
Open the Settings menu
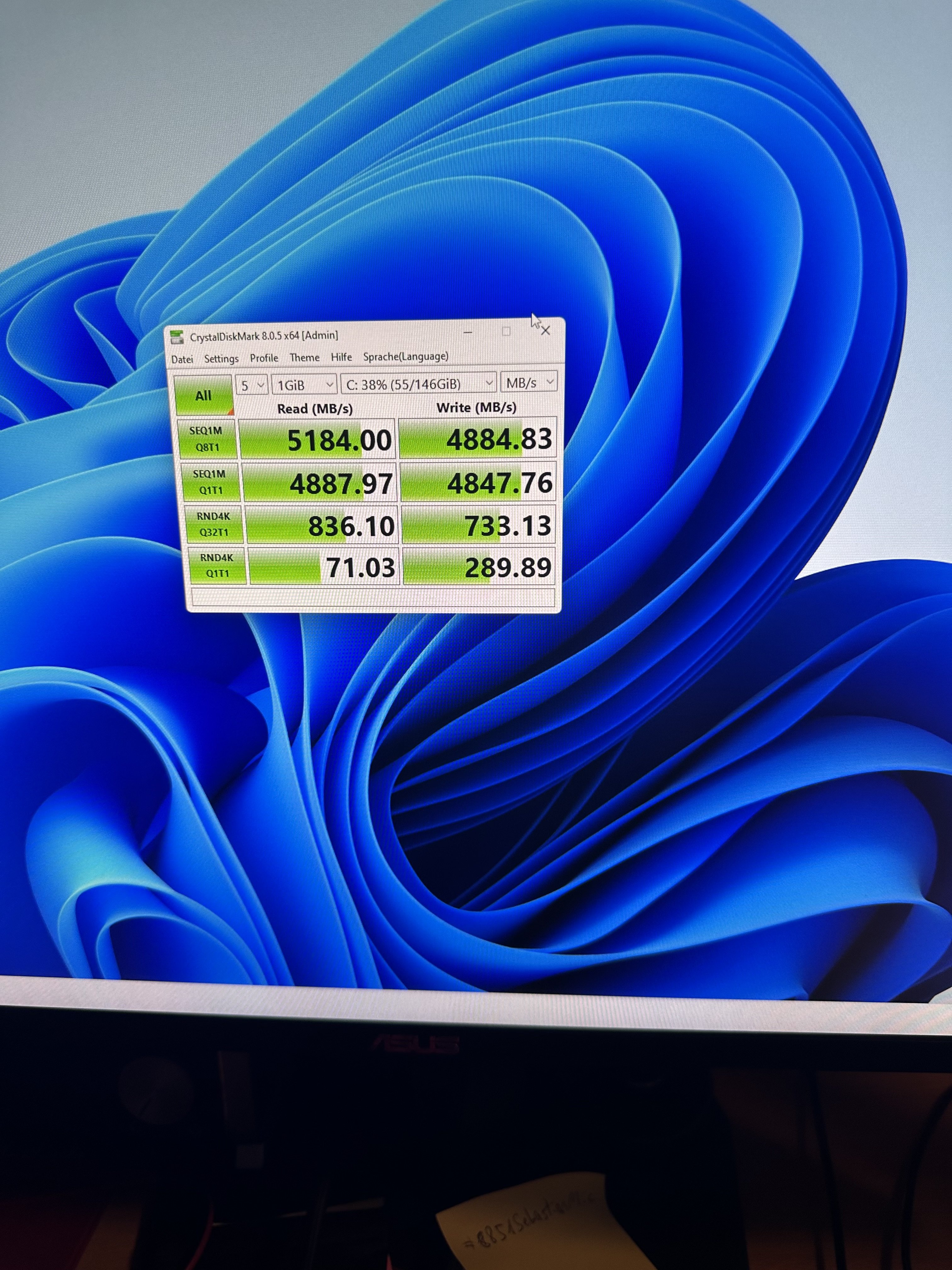pyautogui.click(x=221, y=359)
